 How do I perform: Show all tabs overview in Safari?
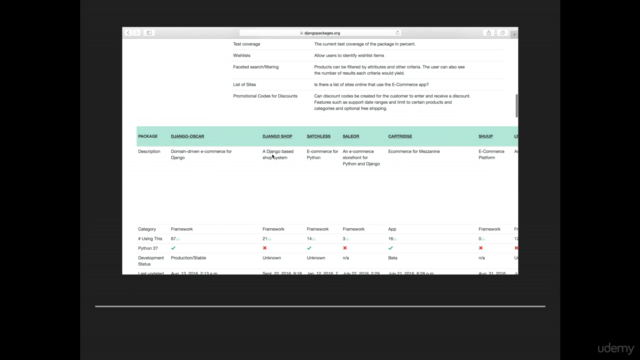[x=502, y=33]
